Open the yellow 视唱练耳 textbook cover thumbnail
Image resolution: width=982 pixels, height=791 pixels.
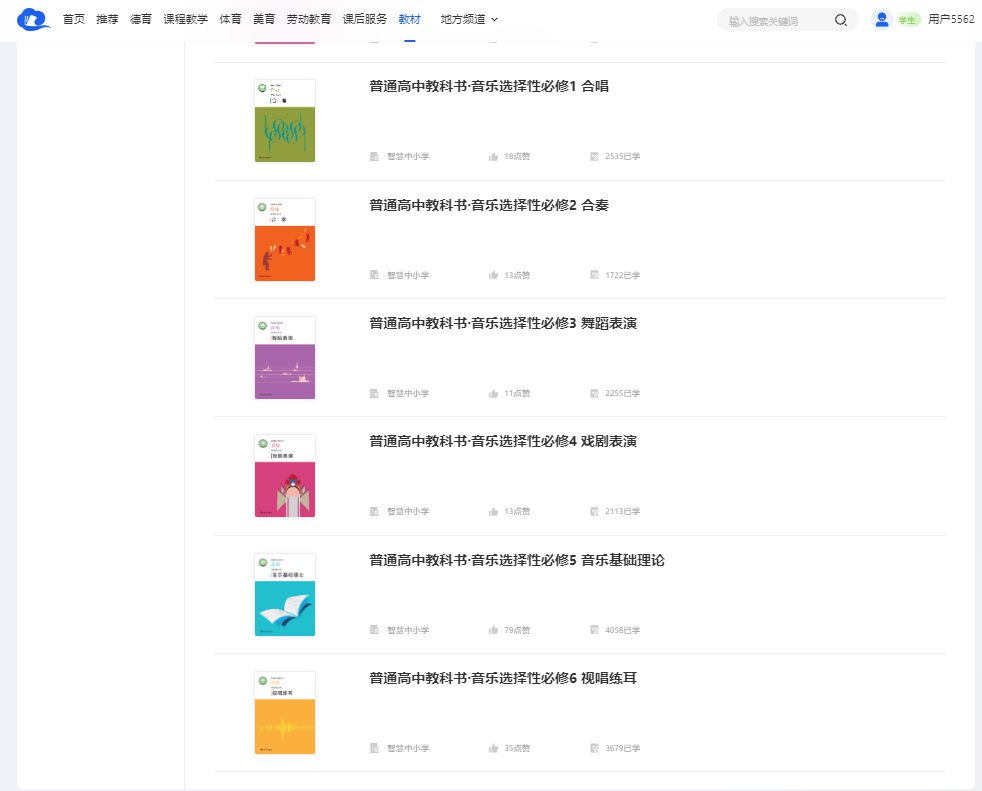pyautogui.click(x=285, y=712)
